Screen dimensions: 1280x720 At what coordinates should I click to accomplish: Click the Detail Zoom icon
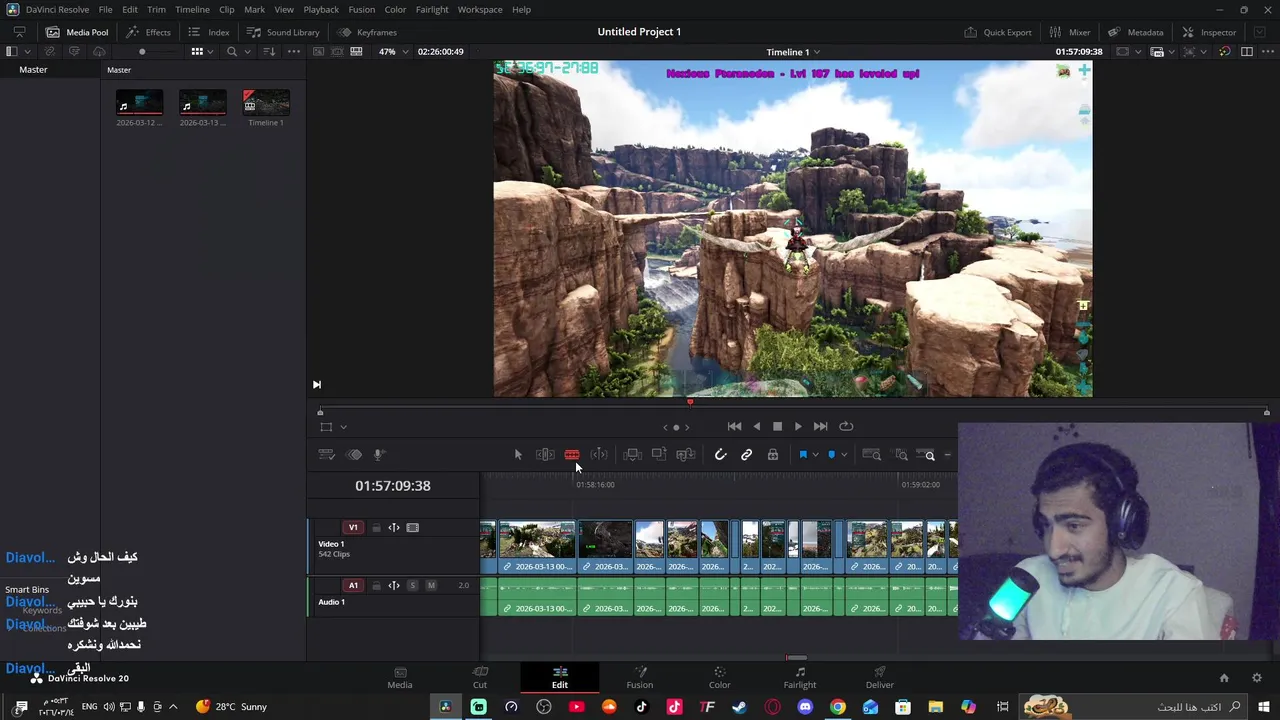(x=901, y=455)
